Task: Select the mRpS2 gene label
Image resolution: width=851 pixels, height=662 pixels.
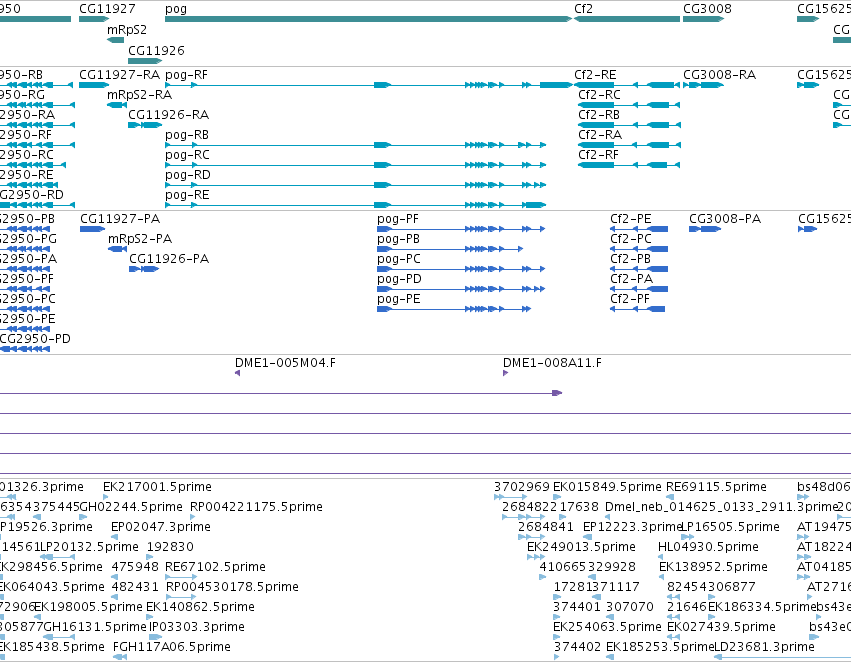Action: 126,30
